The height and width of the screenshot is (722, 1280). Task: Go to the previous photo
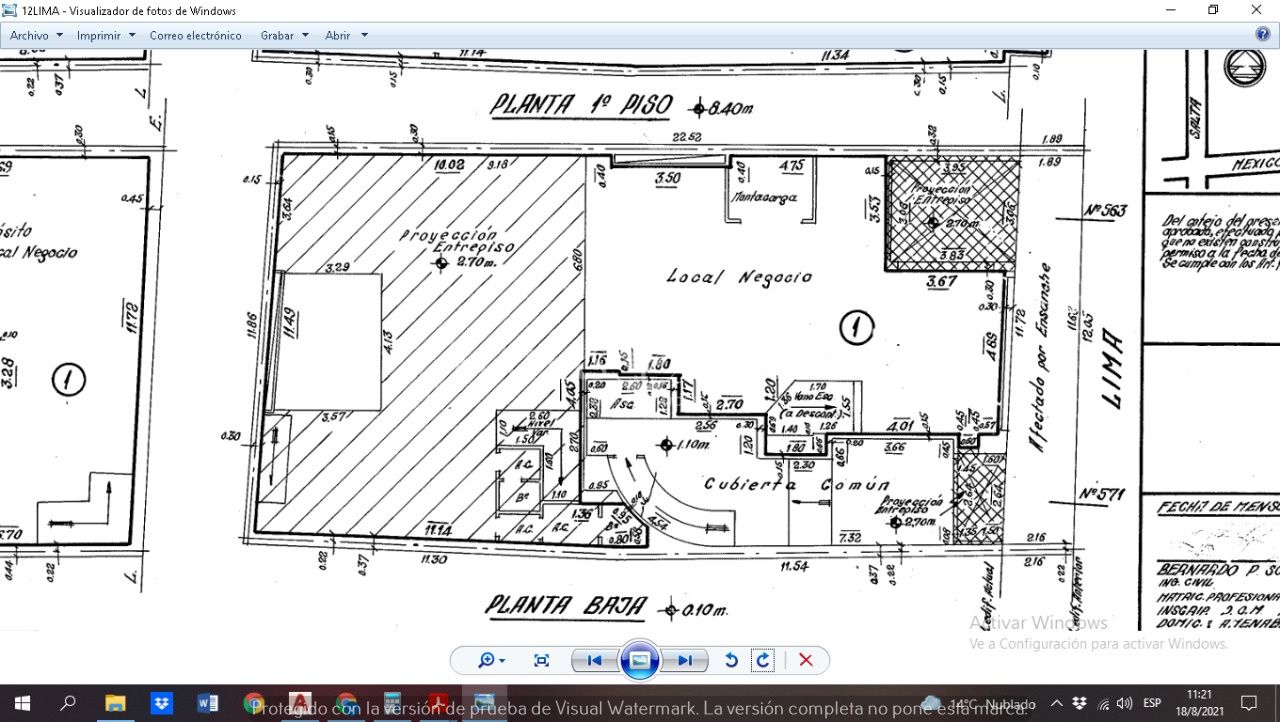tap(594, 660)
